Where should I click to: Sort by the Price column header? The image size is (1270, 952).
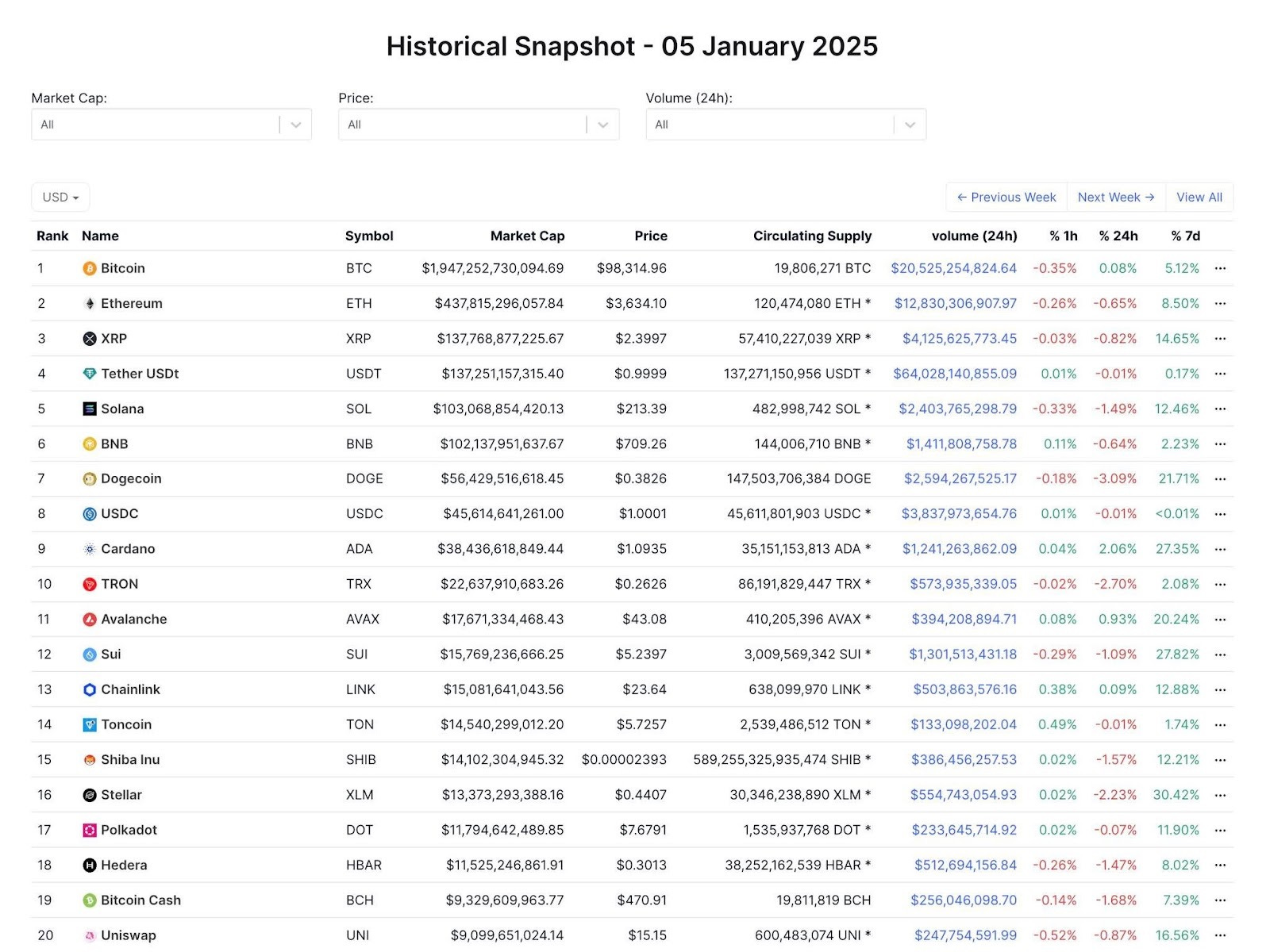tap(651, 236)
